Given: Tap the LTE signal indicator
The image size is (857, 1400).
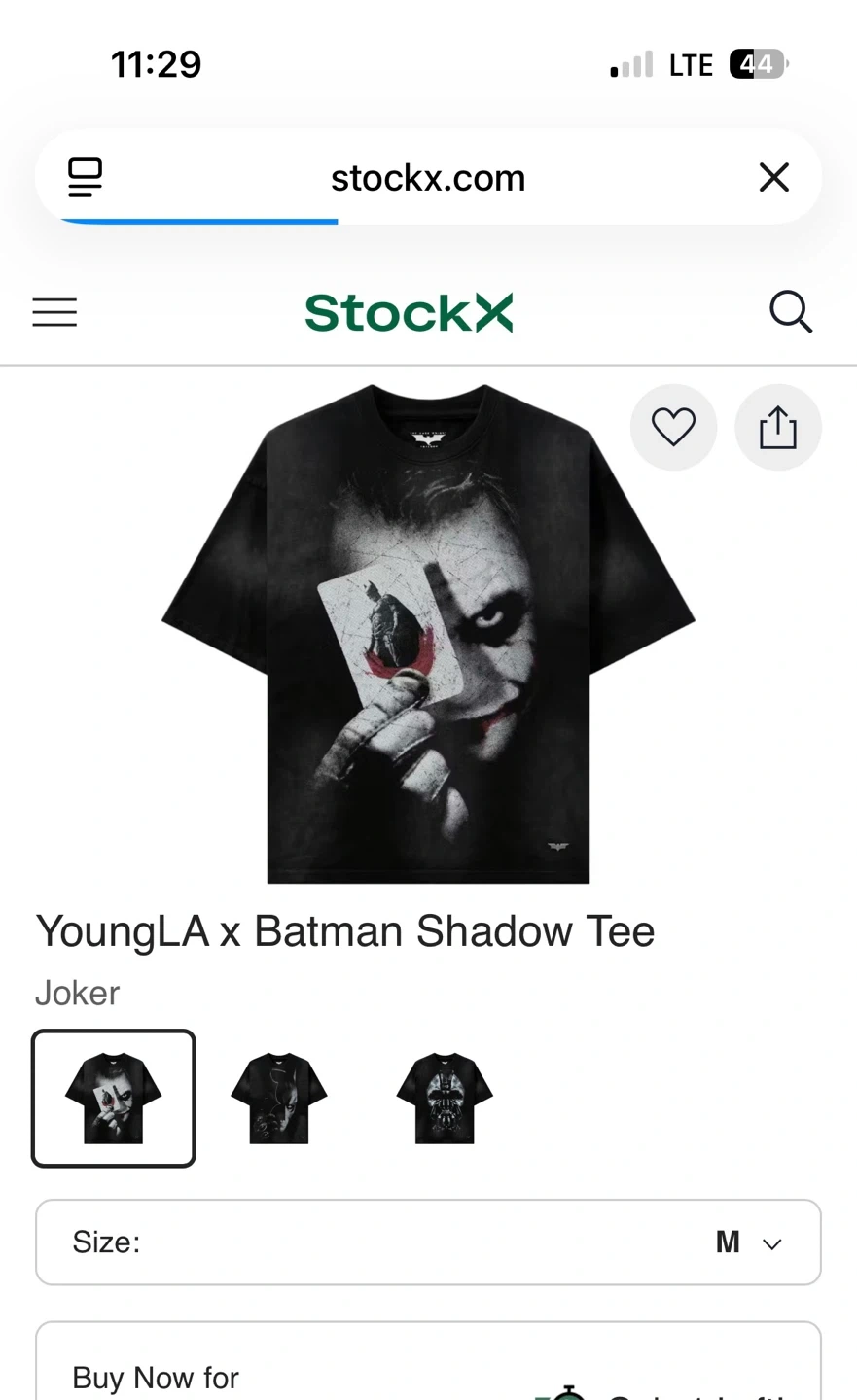Looking at the screenshot, I should pyautogui.click(x=691, y=65).
